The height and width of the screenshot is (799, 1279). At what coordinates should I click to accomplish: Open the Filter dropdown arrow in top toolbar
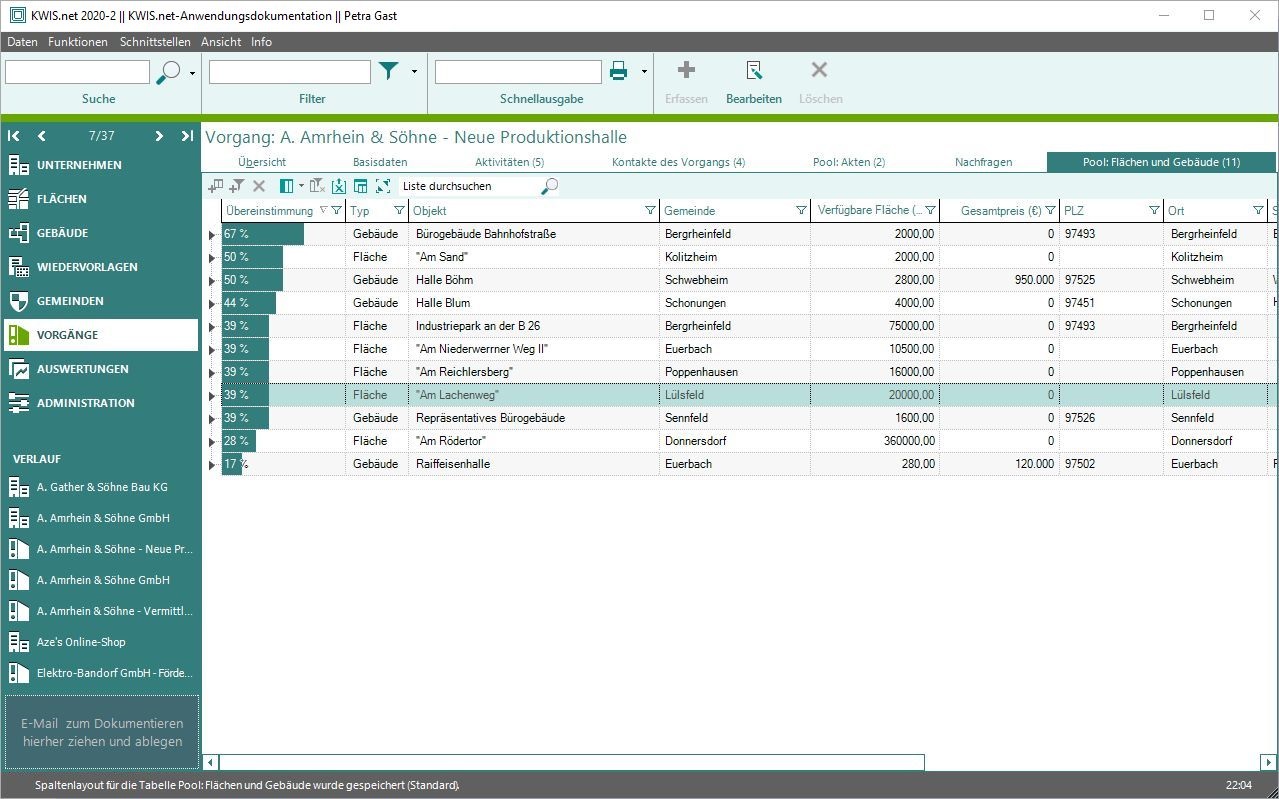pos(414,72)
